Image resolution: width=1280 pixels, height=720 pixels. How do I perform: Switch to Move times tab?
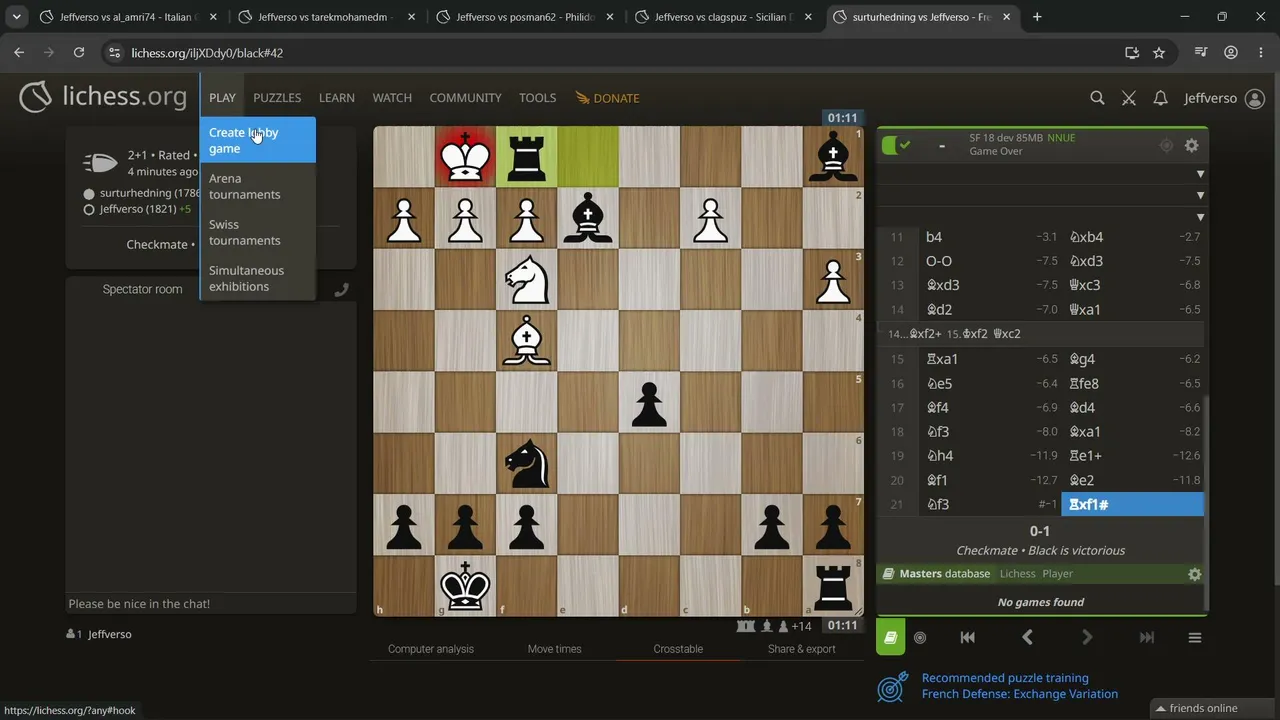[554, 649]
